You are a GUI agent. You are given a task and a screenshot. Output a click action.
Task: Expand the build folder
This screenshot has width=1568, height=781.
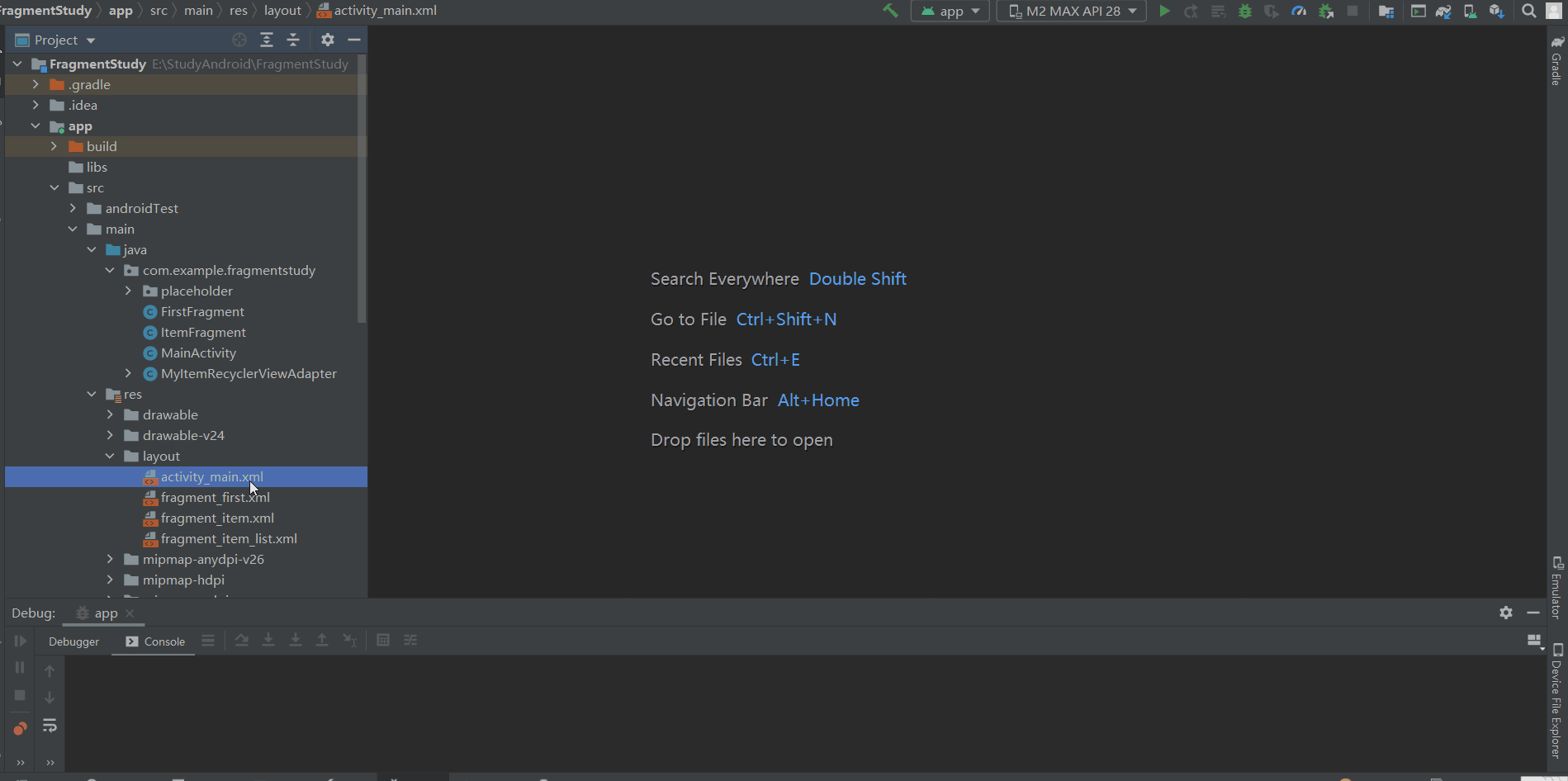pos(54,146)
